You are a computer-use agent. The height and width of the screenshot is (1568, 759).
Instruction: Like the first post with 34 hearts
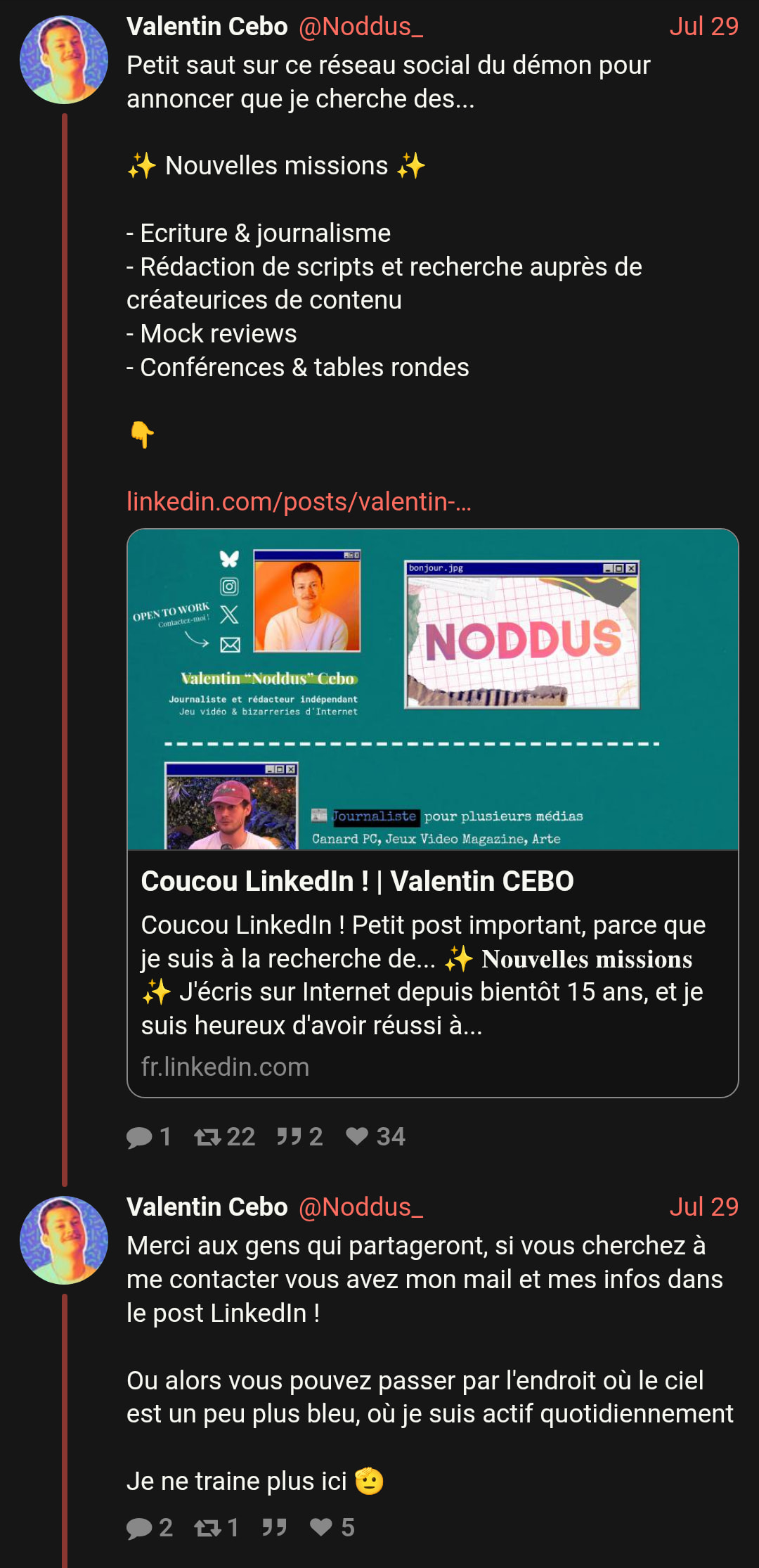pyautogui.click(x=357, y=1136)
